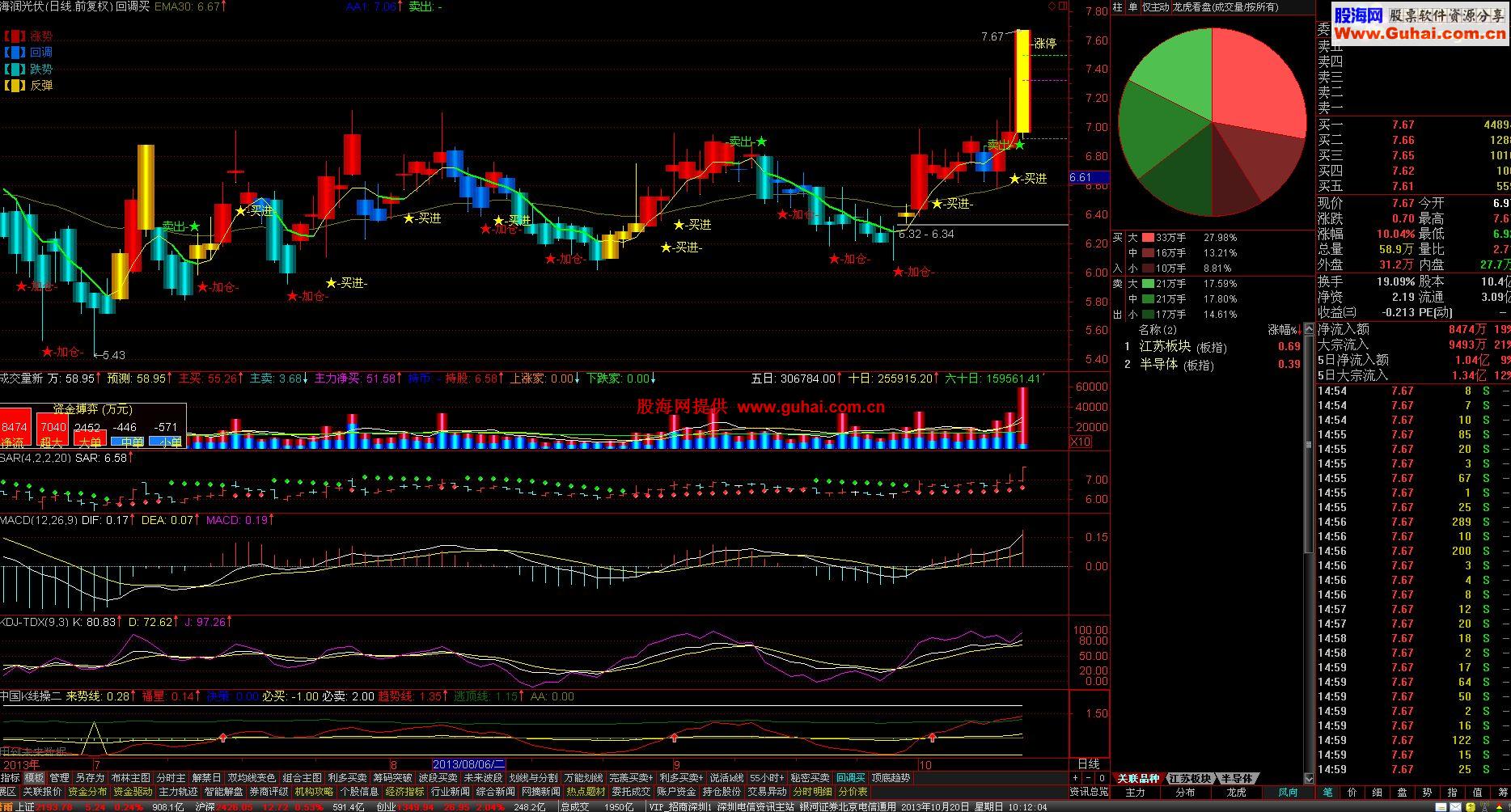Select the 波段买卖 indicator tab

(x=438, y=778)
